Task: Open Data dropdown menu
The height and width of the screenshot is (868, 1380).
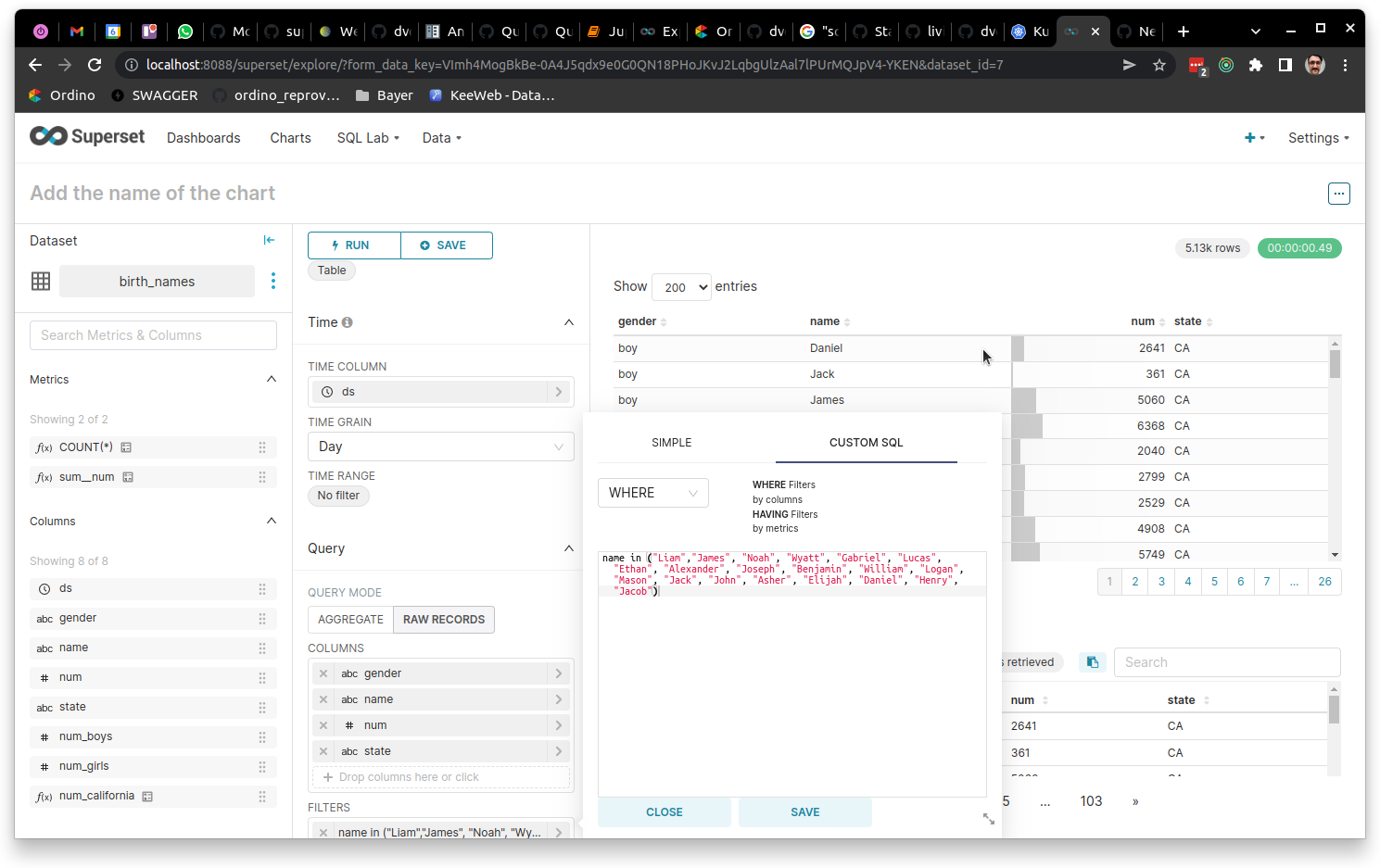Action: [441, 138]
